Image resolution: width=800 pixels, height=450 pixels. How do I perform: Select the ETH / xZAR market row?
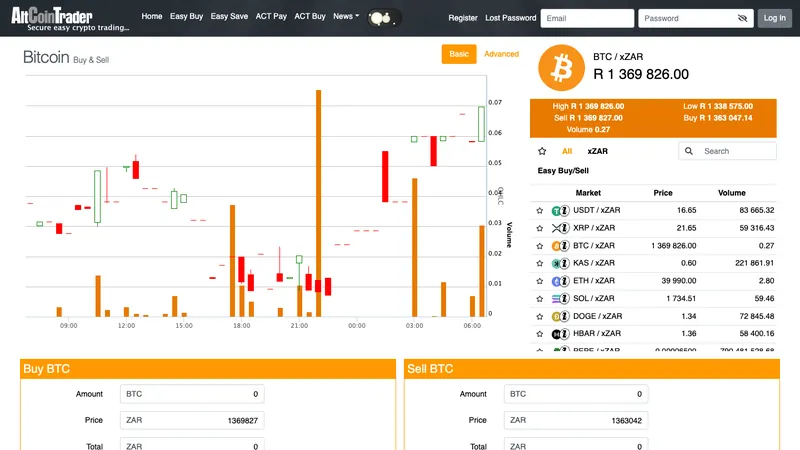coord(654,281)
